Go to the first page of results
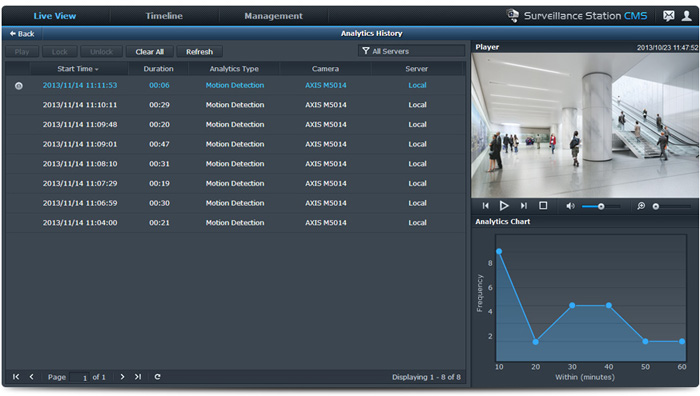 16,377
